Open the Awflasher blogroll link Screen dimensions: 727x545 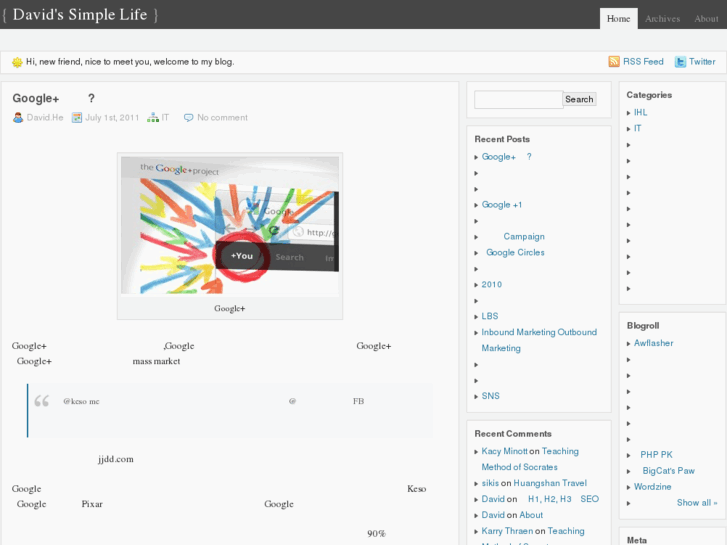pyautogui.click(x=653, y=343)
